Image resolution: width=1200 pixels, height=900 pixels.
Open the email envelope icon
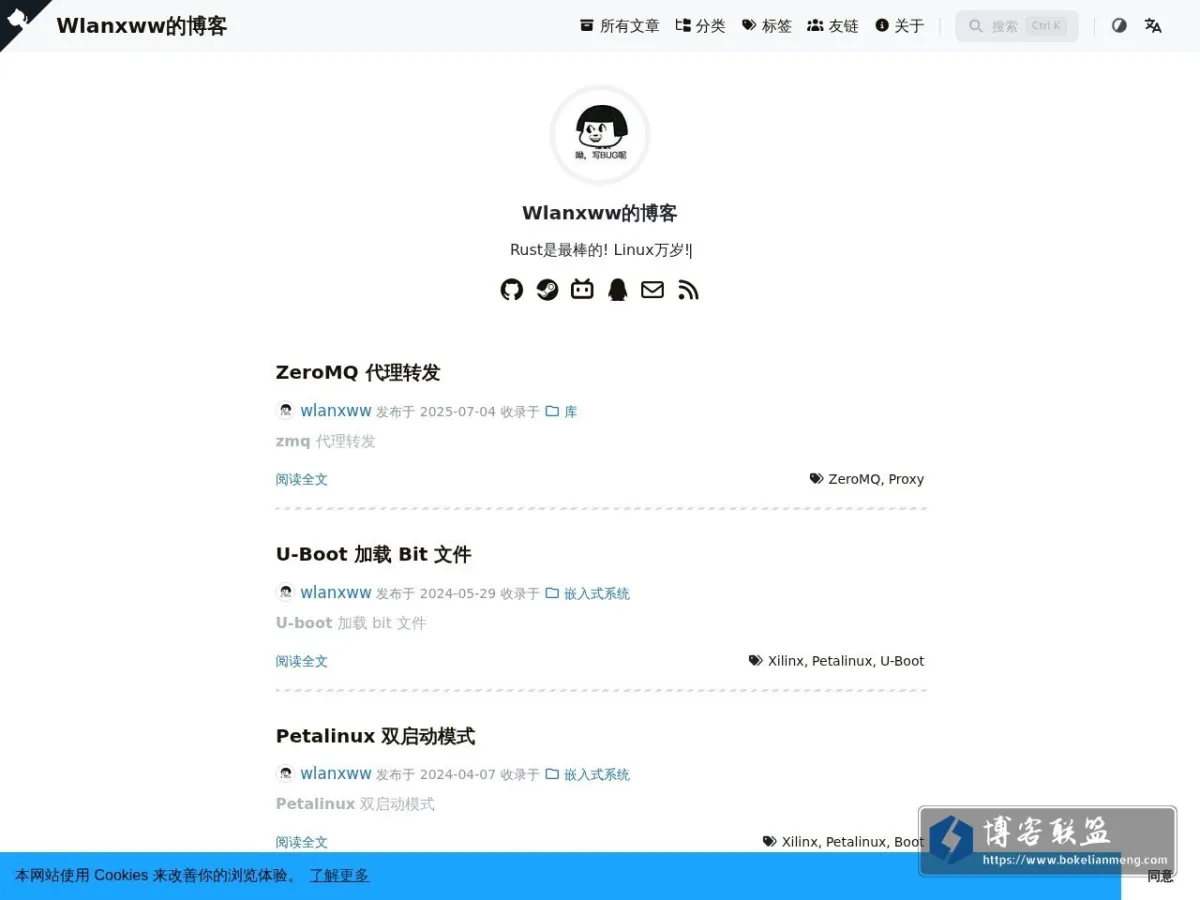click(x=652, y=290)
